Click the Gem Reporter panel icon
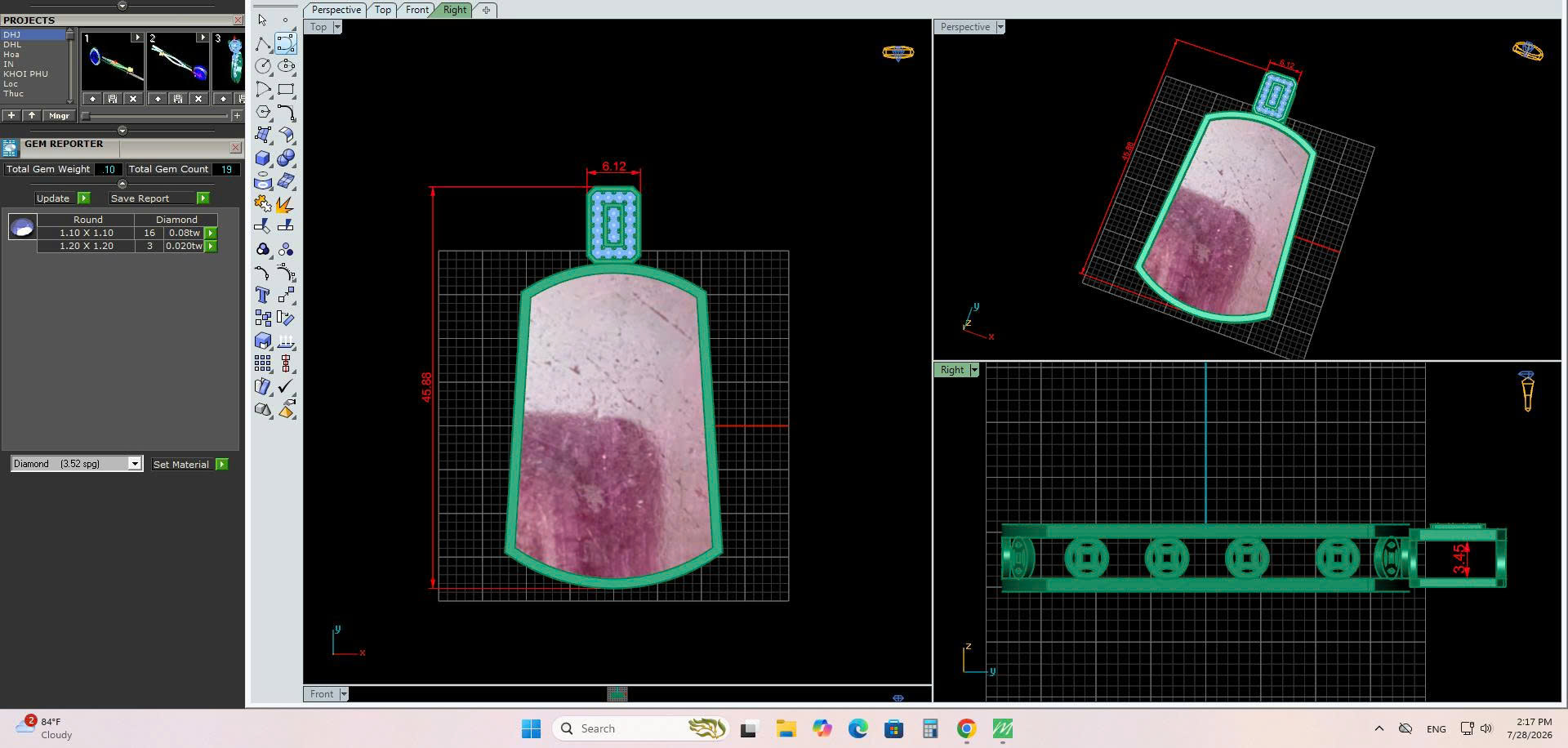This screenshot has width=1568, height=748. click(x=10, y=148)
